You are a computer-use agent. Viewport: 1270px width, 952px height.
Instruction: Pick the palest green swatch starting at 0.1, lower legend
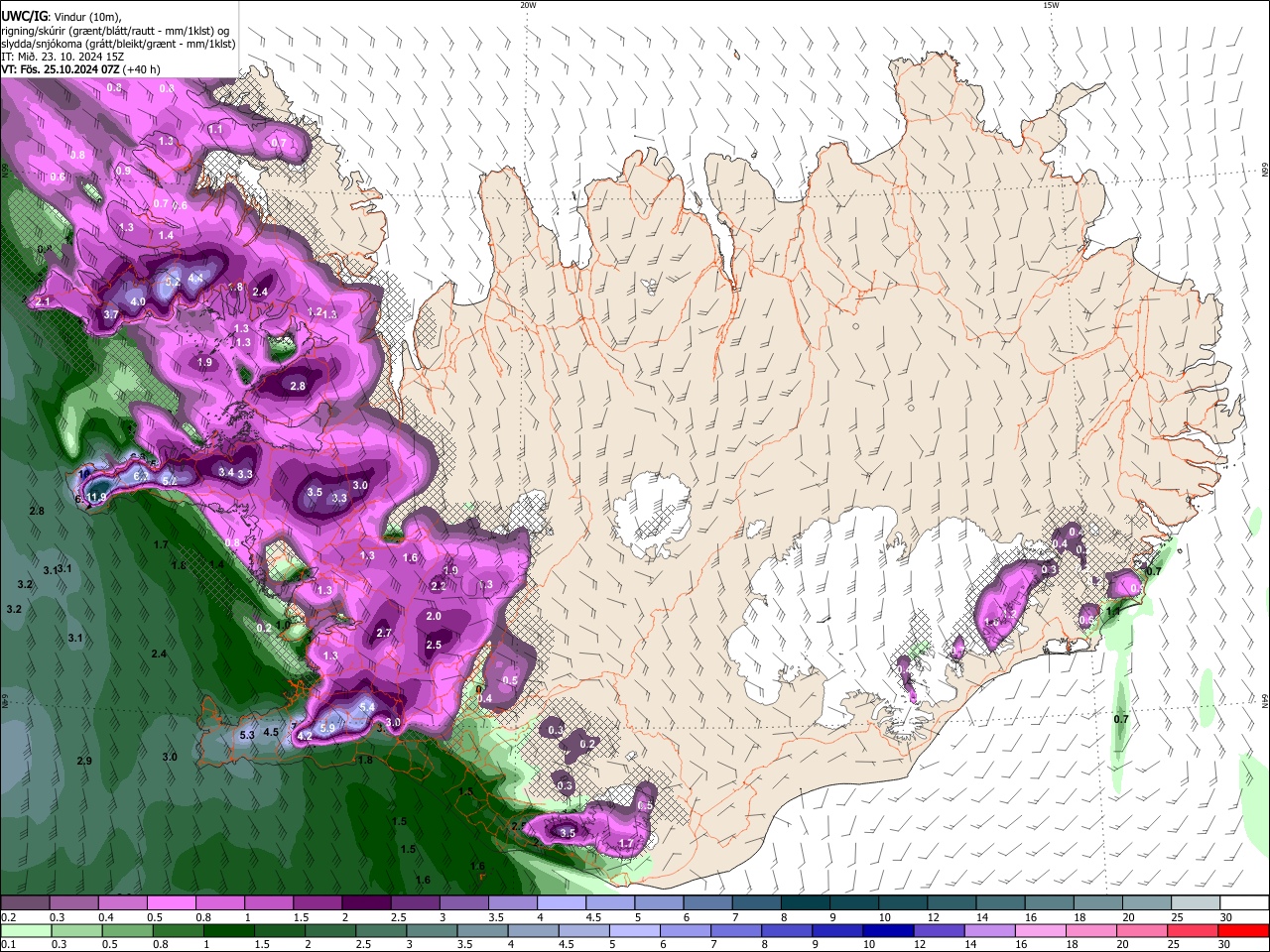[x=25, y=930]
